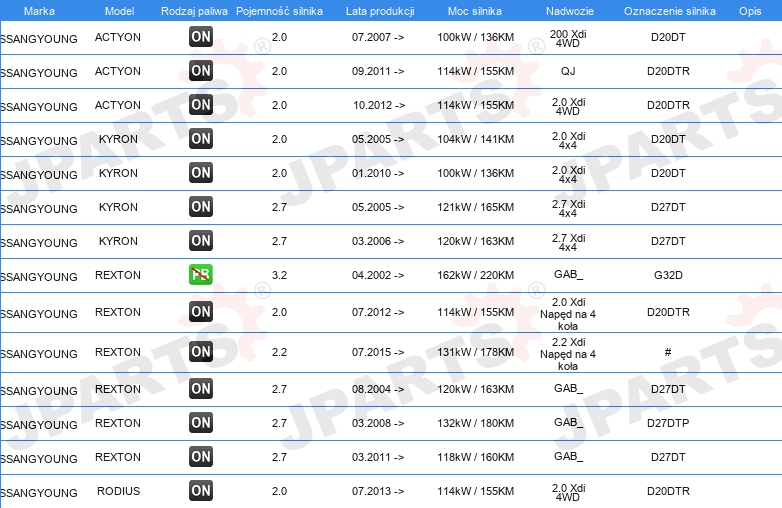
Task: Click the 120kW / 163KM power for REXTON 08.2004
Action: pyautogui.click(x=475, y=389)
